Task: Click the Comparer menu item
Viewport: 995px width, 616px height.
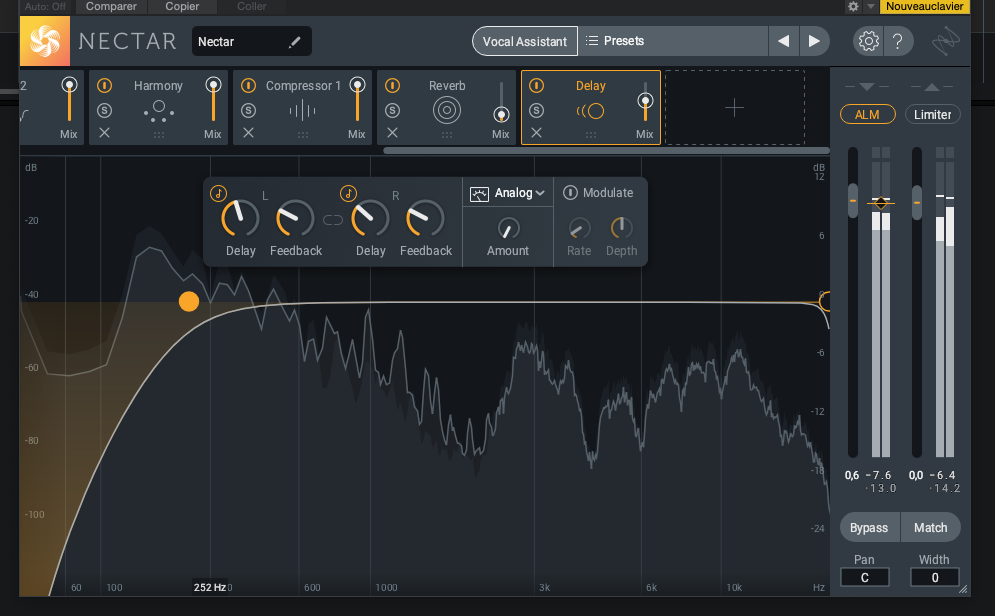Action: (110, 7)
